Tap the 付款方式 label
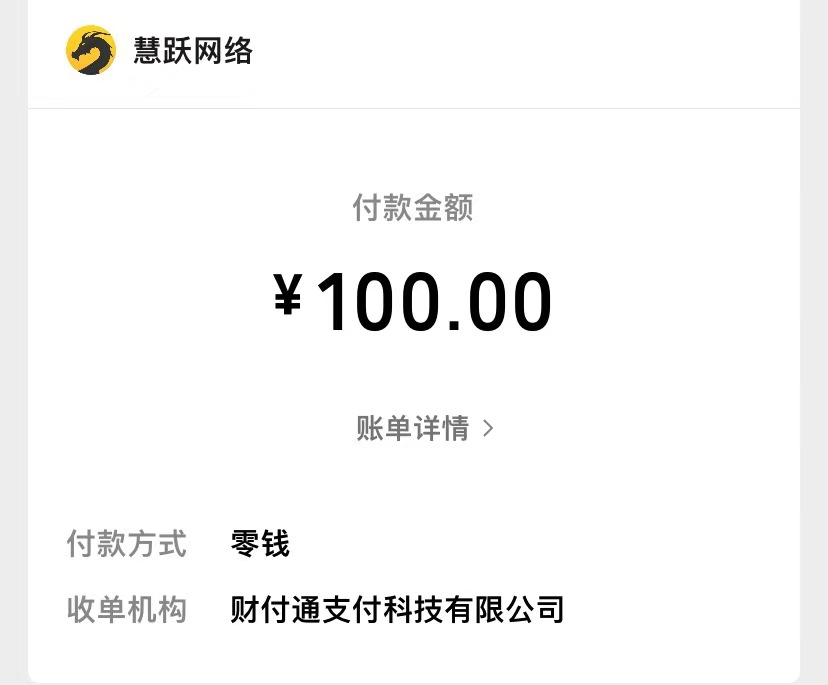Screen dimensions: 828x685 pyautogui.click(x=127, y=543)
